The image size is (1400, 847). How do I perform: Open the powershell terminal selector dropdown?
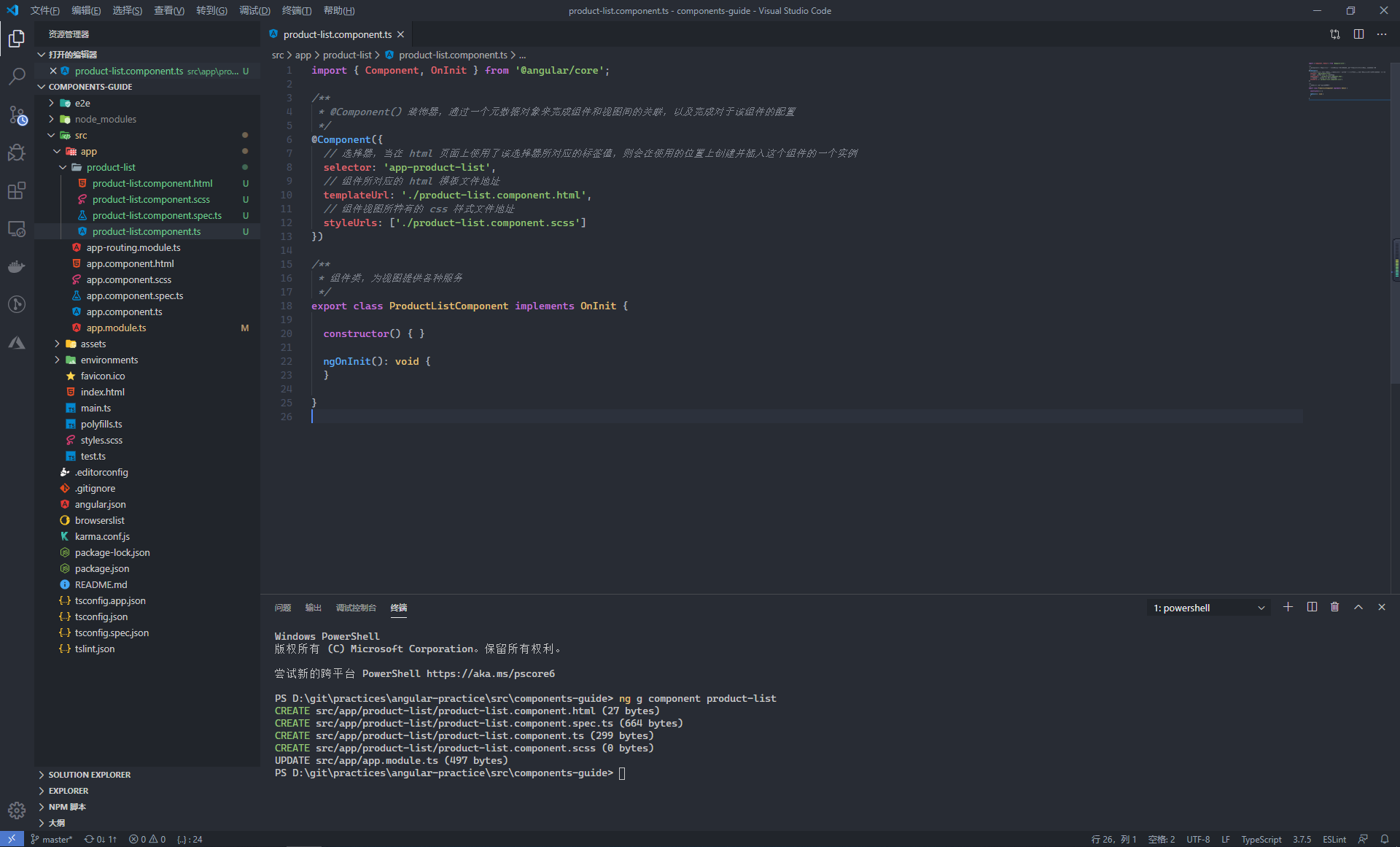(x=1209, y=608)
